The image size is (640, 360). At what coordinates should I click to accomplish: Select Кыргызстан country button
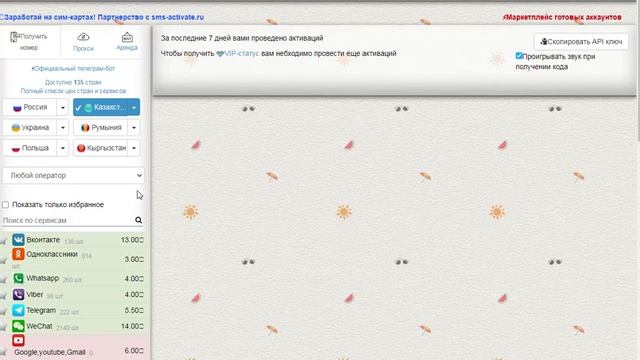pyautogui.click(x=101, y=148)
